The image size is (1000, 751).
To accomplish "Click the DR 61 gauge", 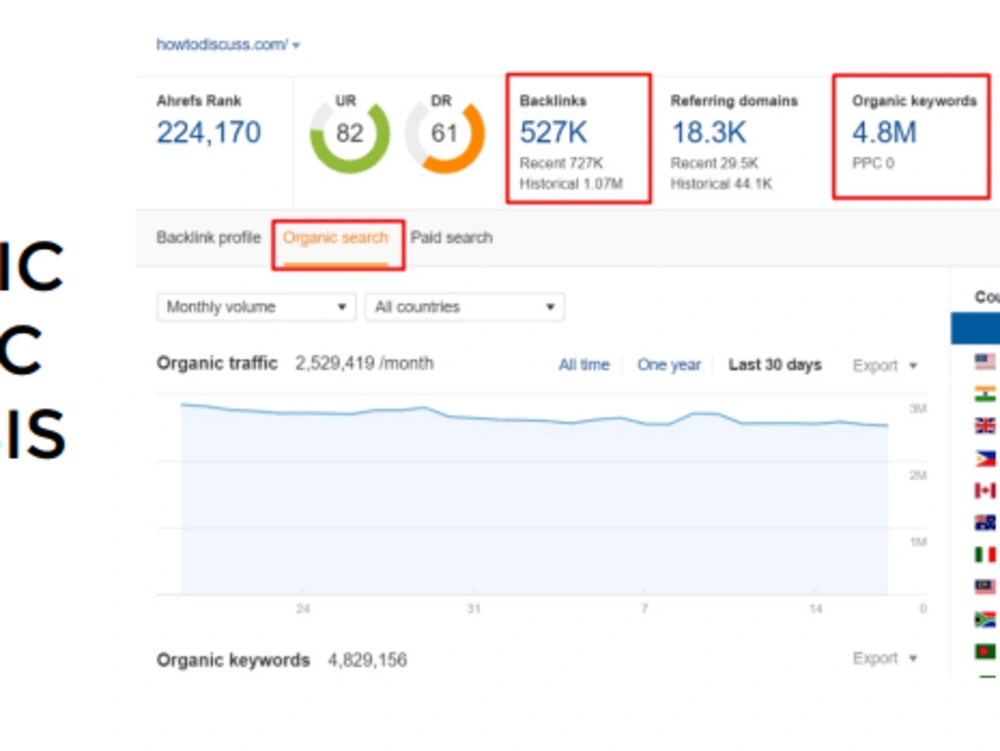I will click(445, 135).
